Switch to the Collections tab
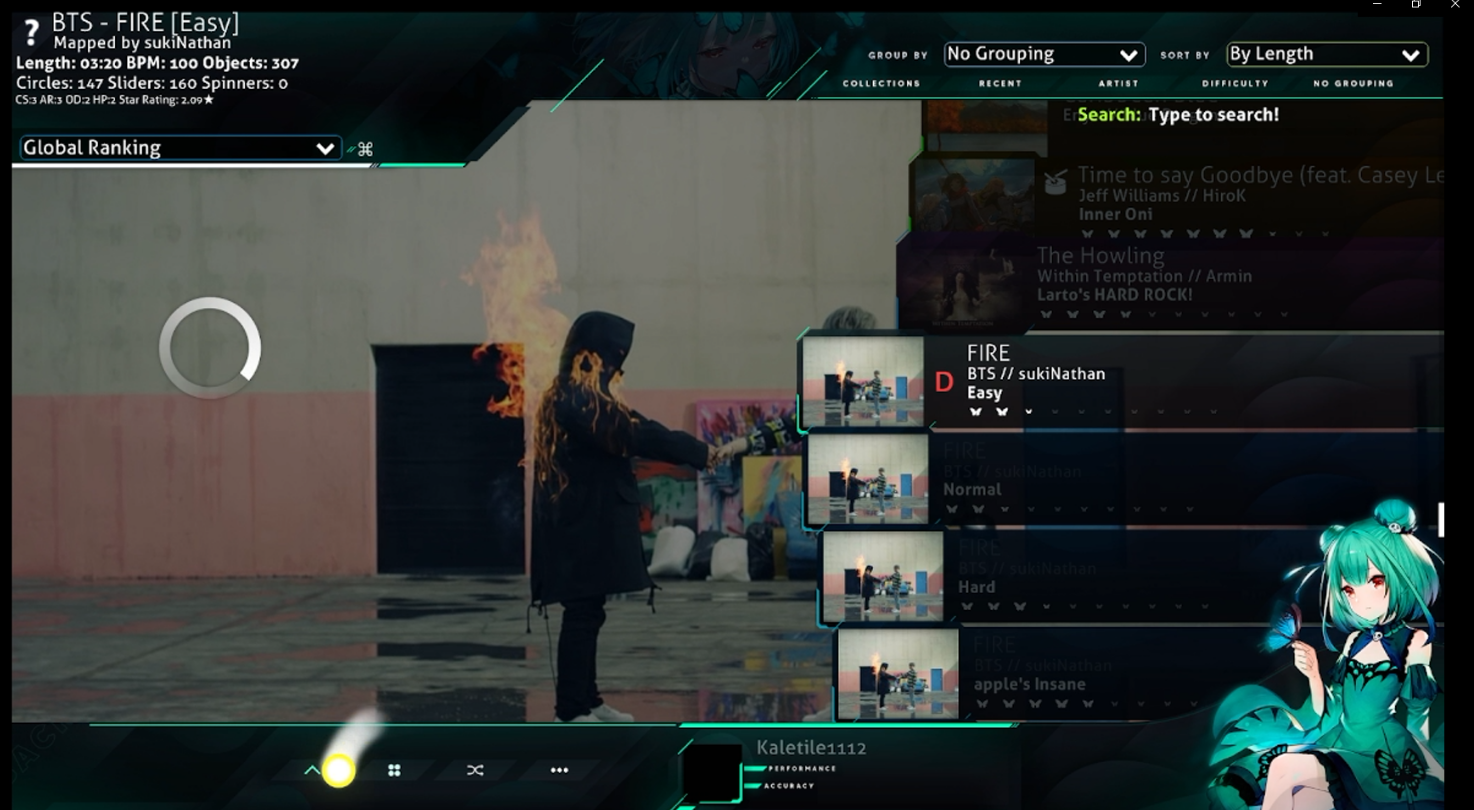This screenshot has height=810, width=1474. (881, 84)
